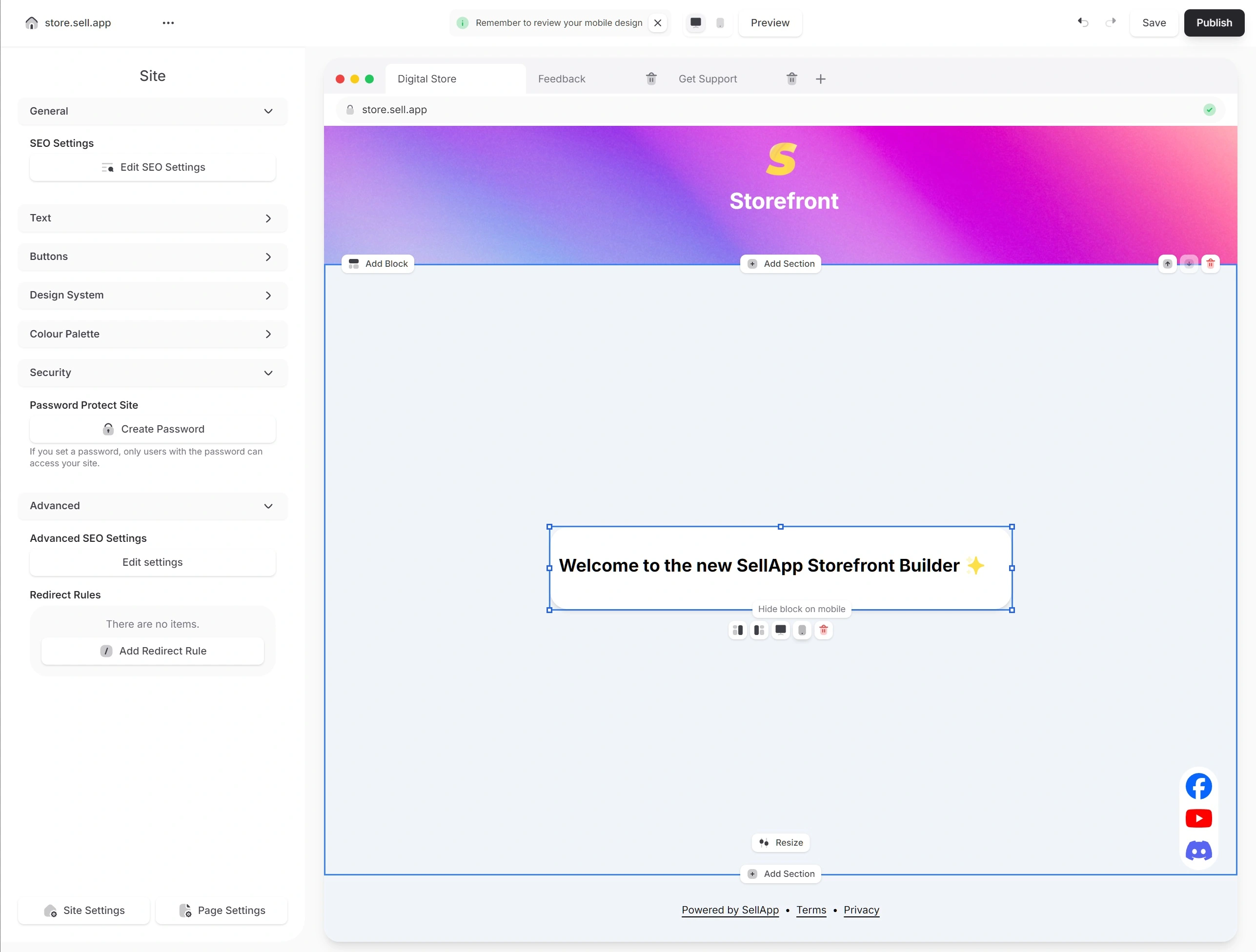Delete the welcome block trash icon
The height and width of the screenshot is (952, 1256).
coord(823,630)
